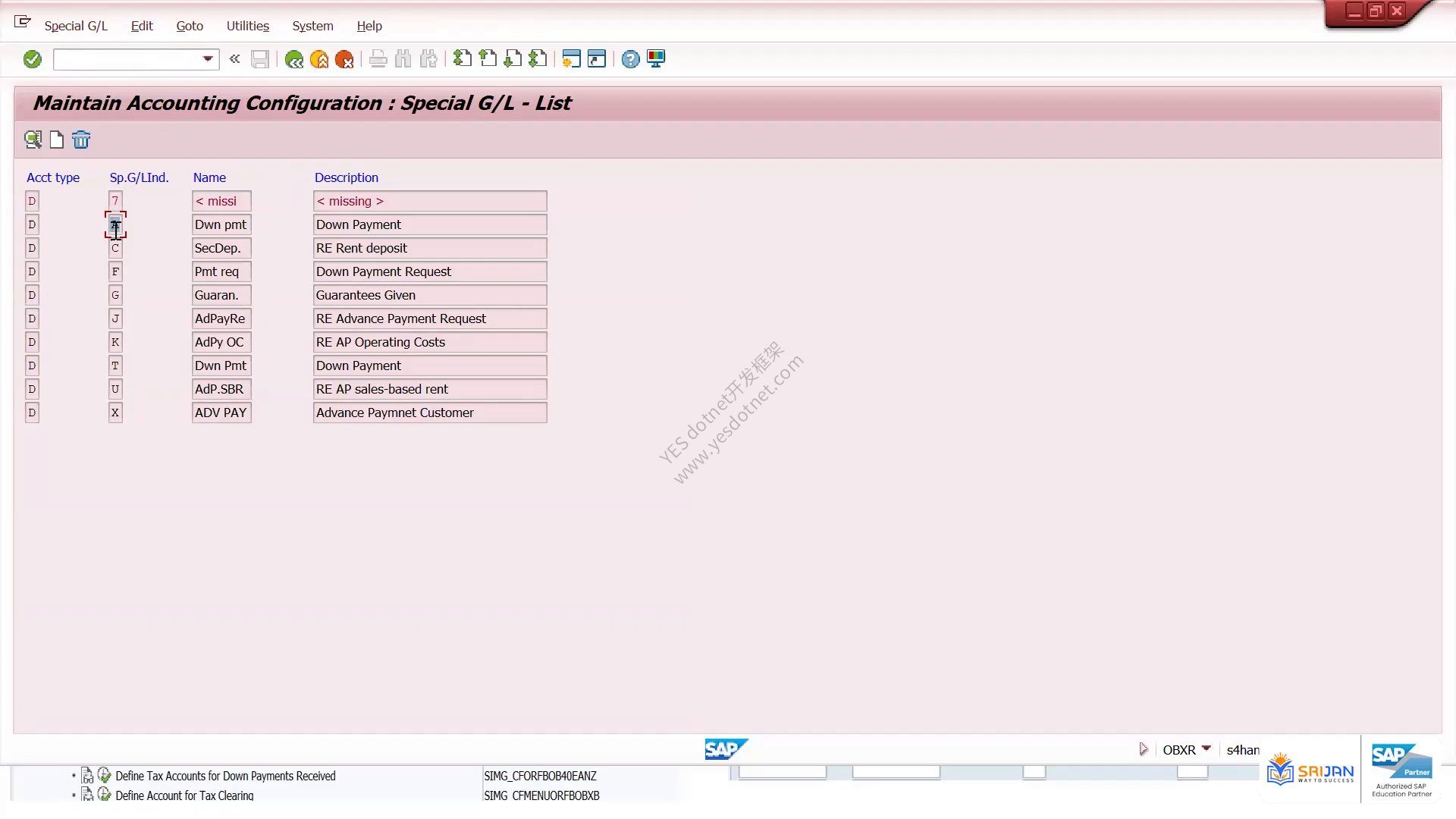The image size is (1456, 819).
Task: Open the OBXR status bar dropdown
Action: pyautogui.click(x=1207, y=748)
